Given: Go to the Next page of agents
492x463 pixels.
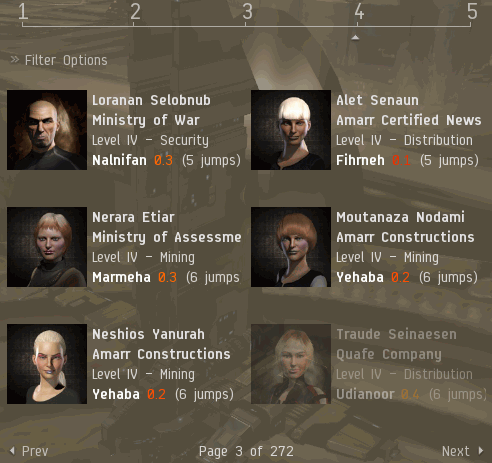Looking at the screenshot, I should [455, 451].
